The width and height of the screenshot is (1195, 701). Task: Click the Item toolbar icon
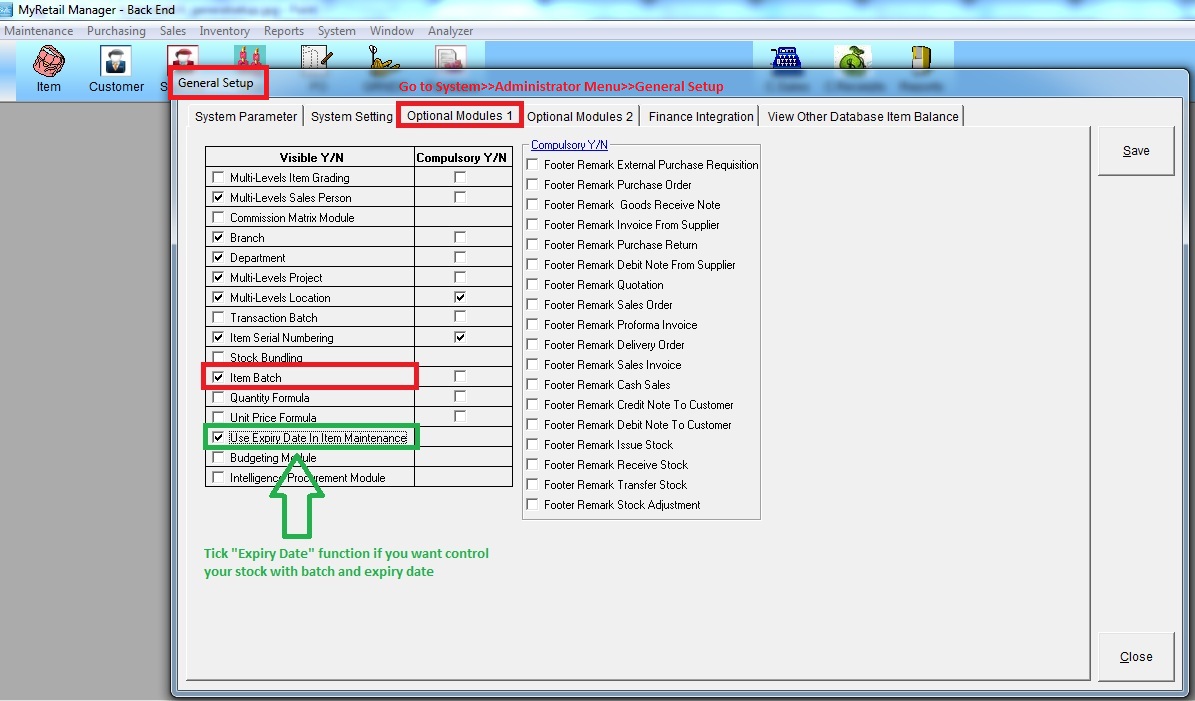click(x=48, y=68)
